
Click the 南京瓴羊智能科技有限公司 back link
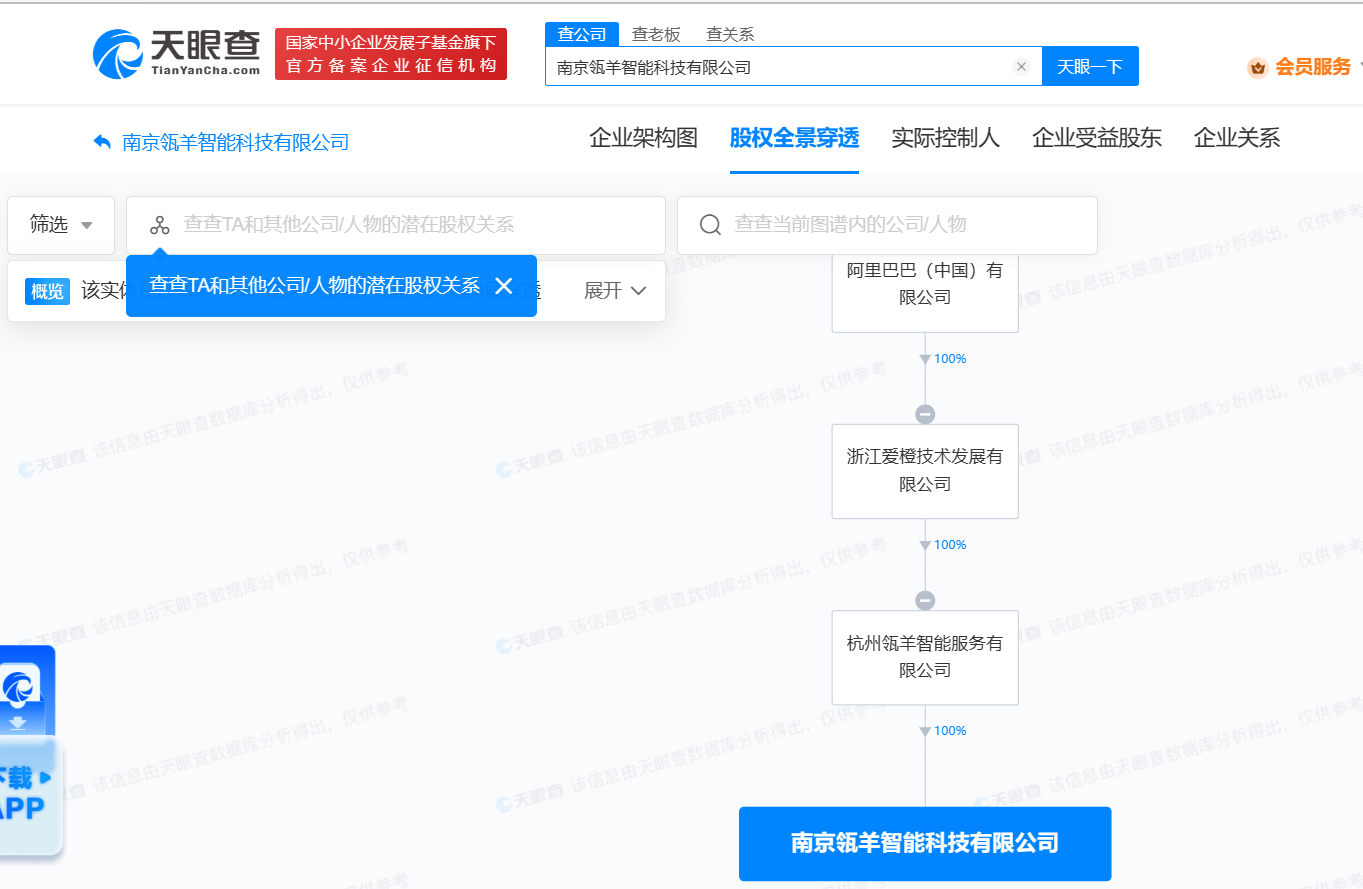(x=236, y=142)
